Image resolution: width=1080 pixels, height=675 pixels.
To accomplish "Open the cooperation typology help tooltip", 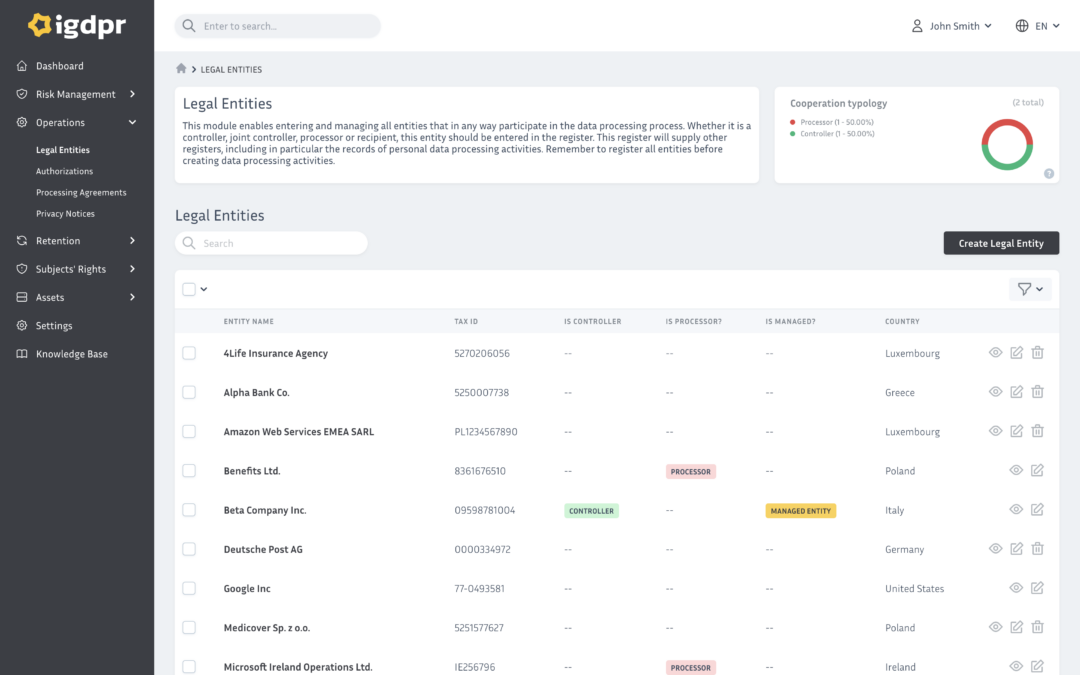I will (1048, 173).
